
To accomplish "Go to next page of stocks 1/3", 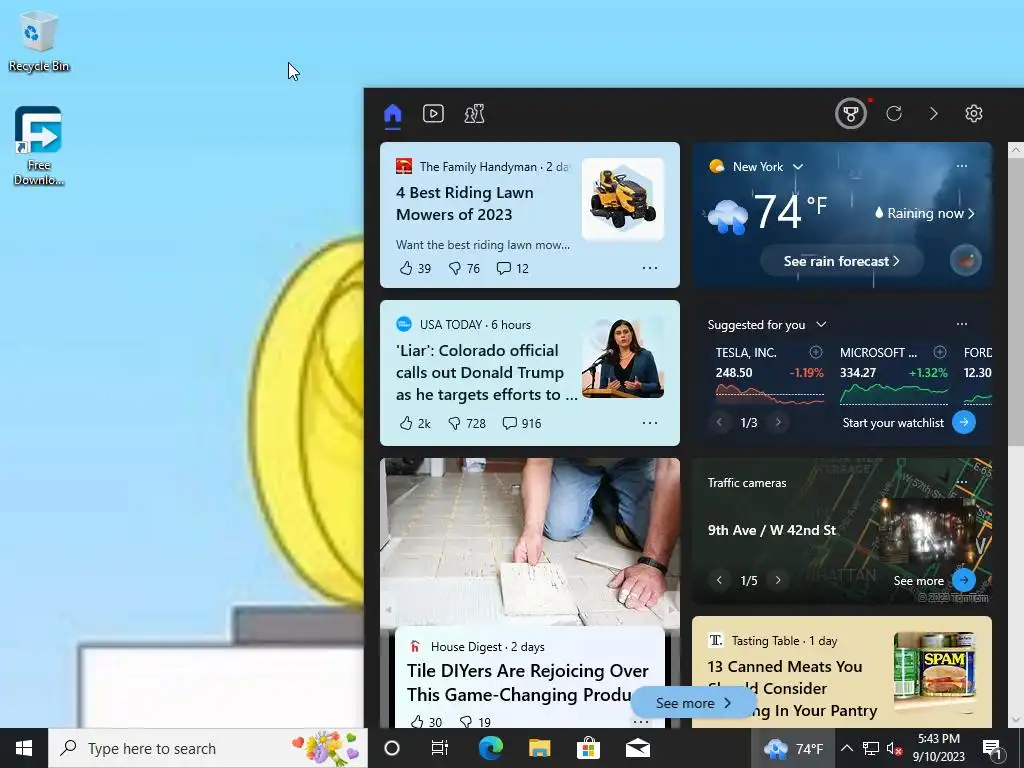I will (x=778, y=423).
